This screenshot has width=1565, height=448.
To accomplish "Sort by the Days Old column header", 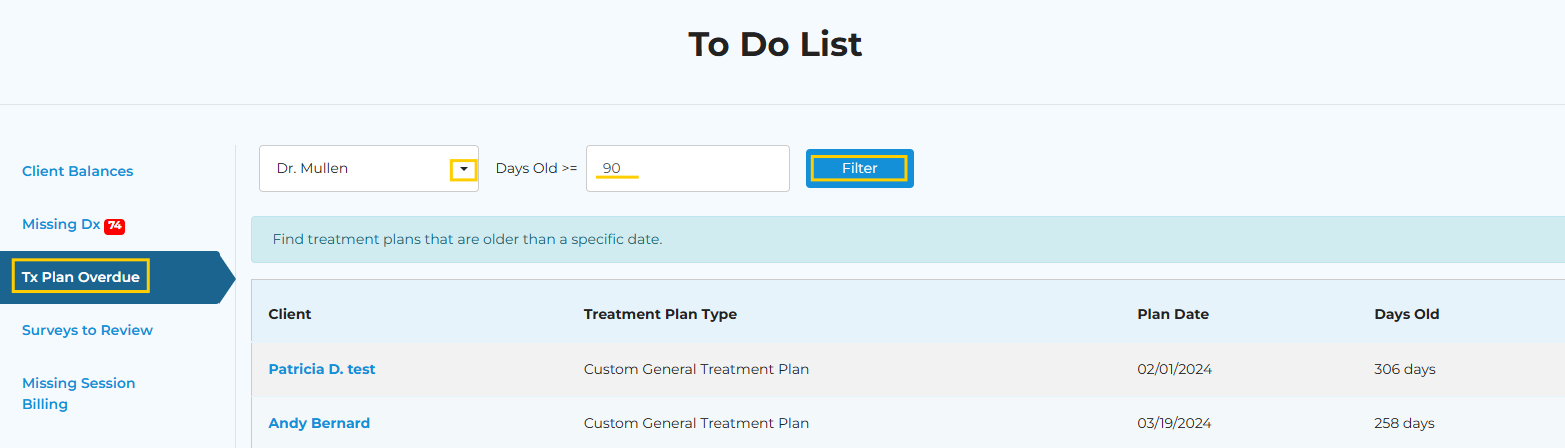I will pyautogui.click(x=1407, y=314).
